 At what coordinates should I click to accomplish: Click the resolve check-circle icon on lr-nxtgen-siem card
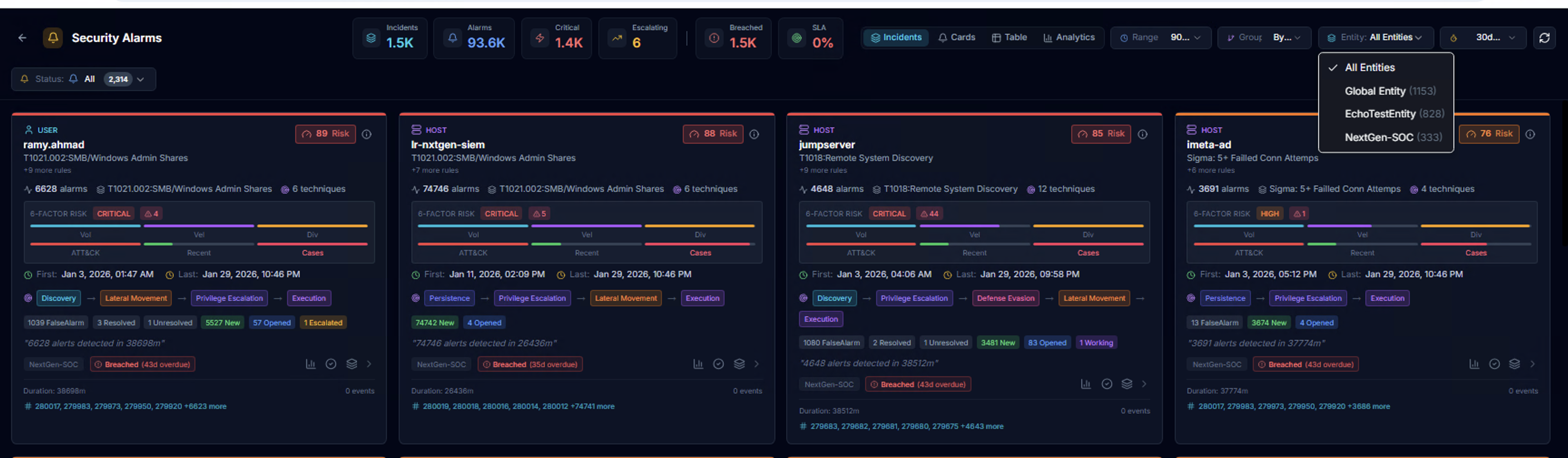pos(719,363)
